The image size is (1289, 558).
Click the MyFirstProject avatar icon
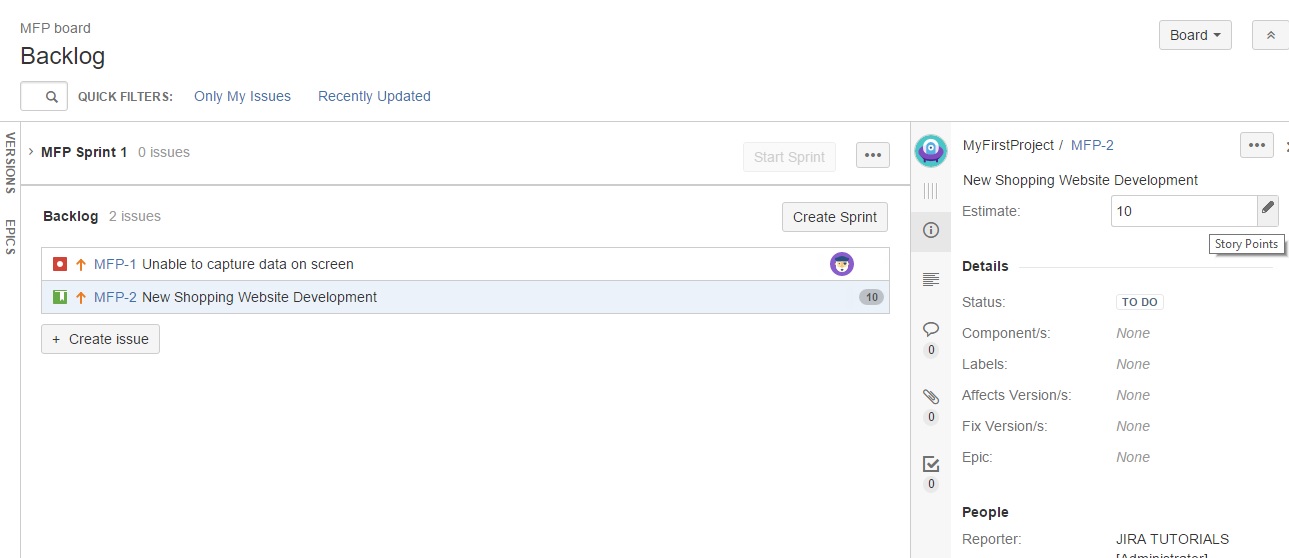pos(931,151)
